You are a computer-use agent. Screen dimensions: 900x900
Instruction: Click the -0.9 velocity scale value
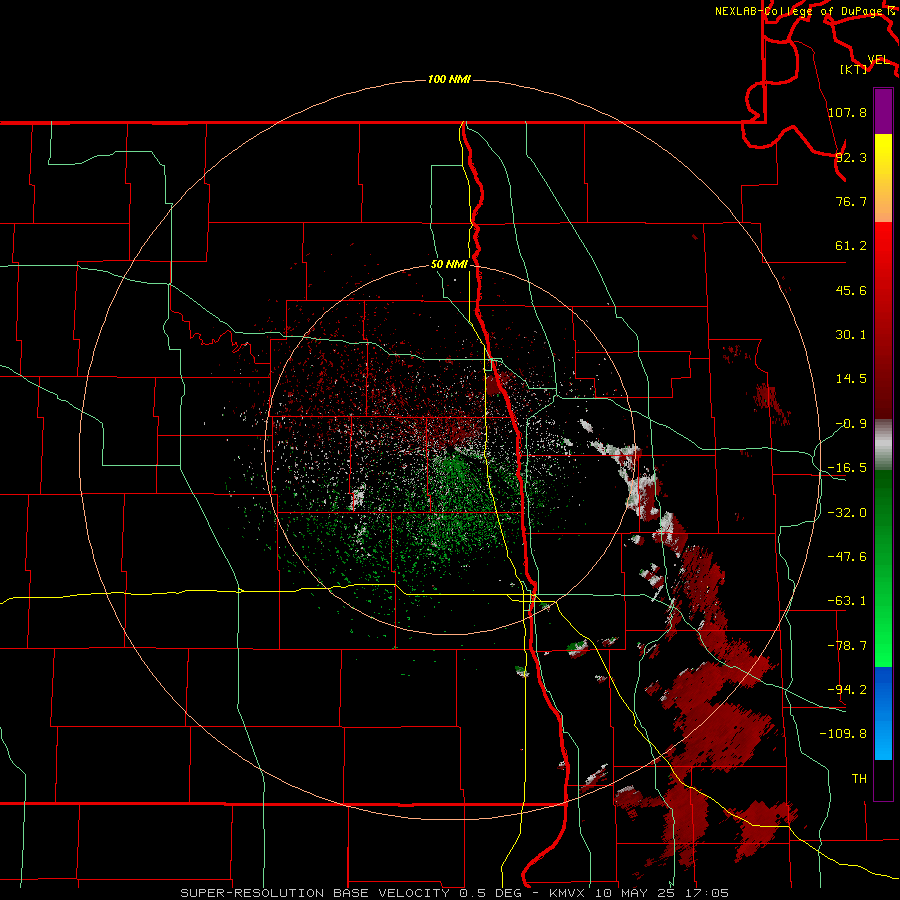pos(851,424)
